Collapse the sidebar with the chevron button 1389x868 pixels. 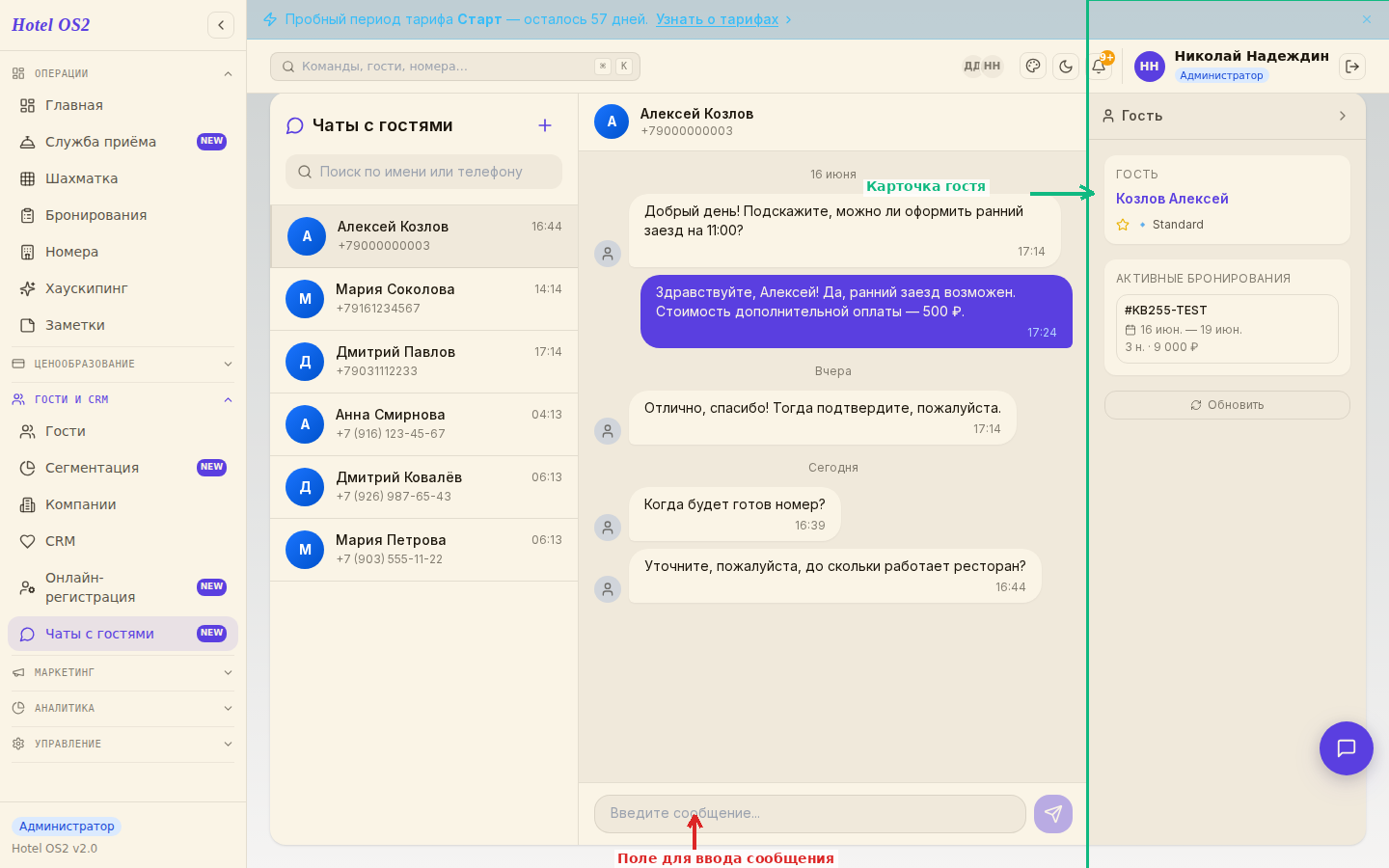(x=221, y=25)
